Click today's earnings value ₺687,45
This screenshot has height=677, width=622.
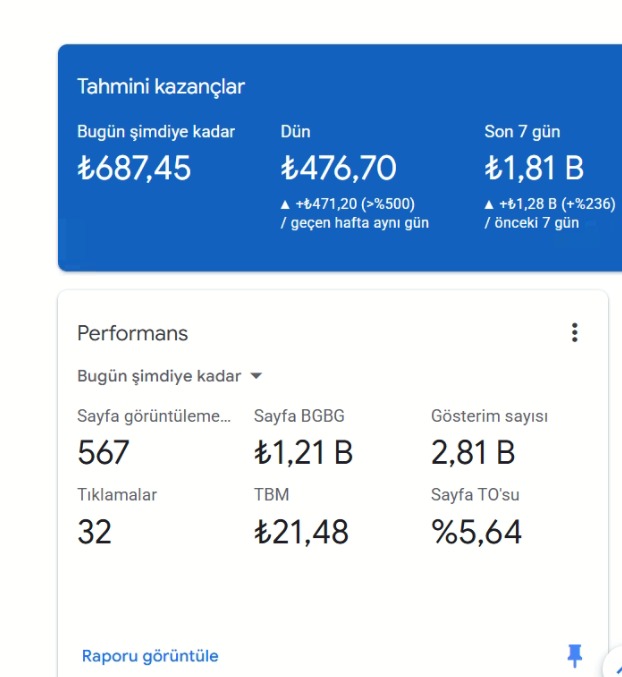tap(134, 168)
